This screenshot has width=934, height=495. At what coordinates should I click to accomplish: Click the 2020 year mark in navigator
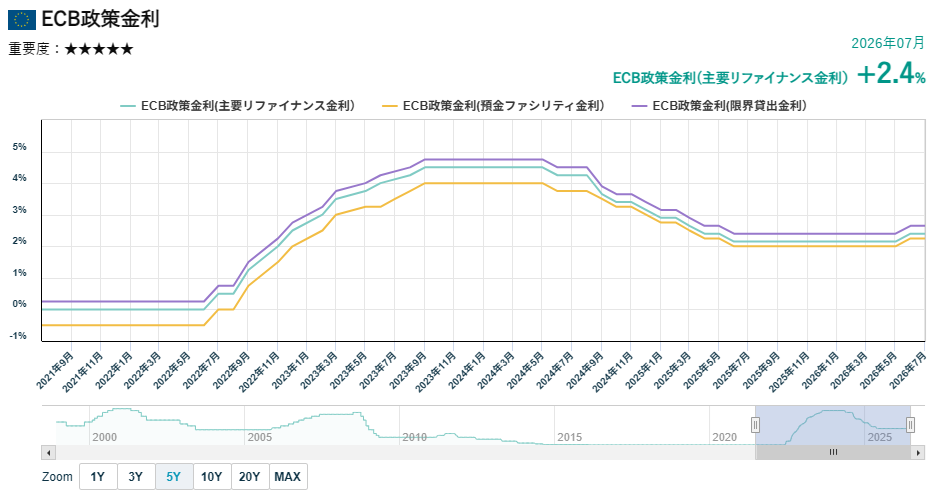click(x=724, y=437)
